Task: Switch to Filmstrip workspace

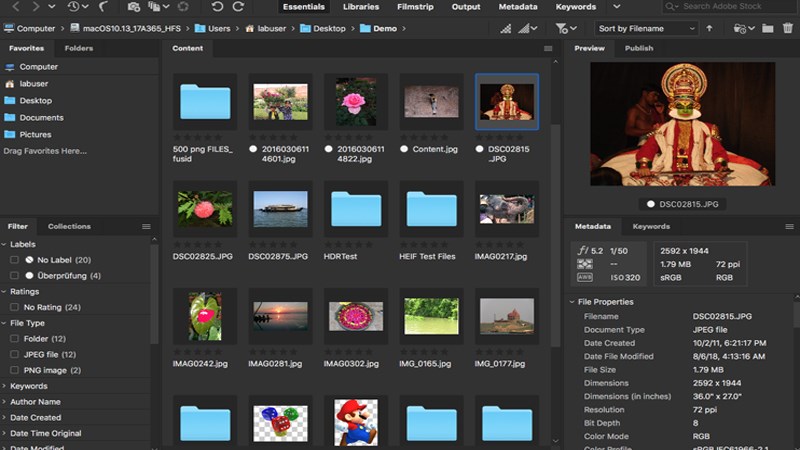Action: [x=415, y=7]
